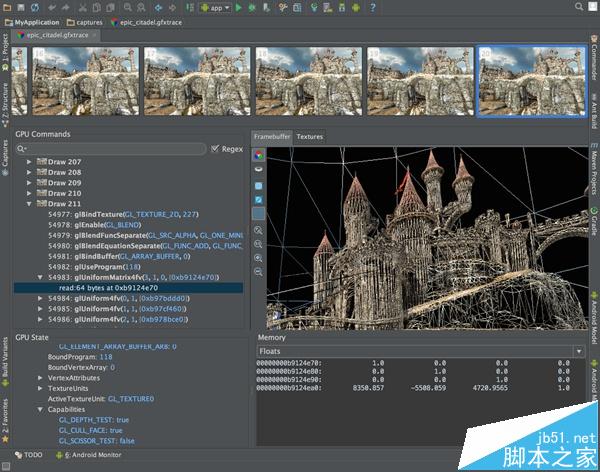Click the Copy toolbar icon
600x472 pixels.
tap(96, 7)
